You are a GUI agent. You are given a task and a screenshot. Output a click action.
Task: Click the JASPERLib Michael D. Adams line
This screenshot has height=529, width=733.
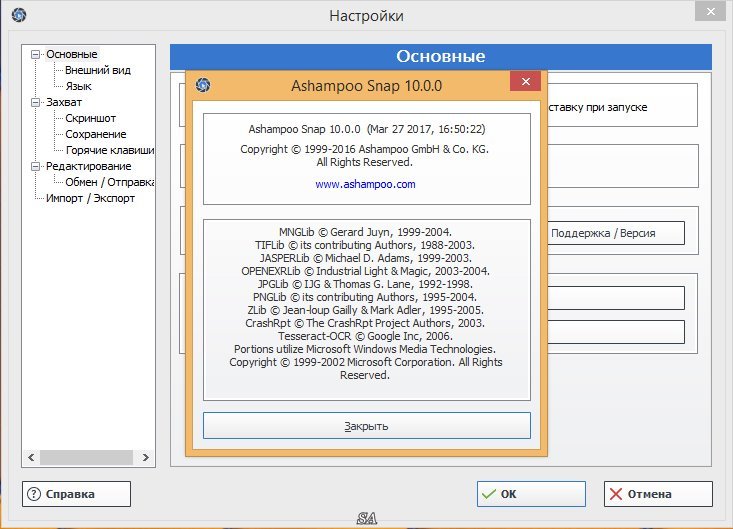coord(366,258)
